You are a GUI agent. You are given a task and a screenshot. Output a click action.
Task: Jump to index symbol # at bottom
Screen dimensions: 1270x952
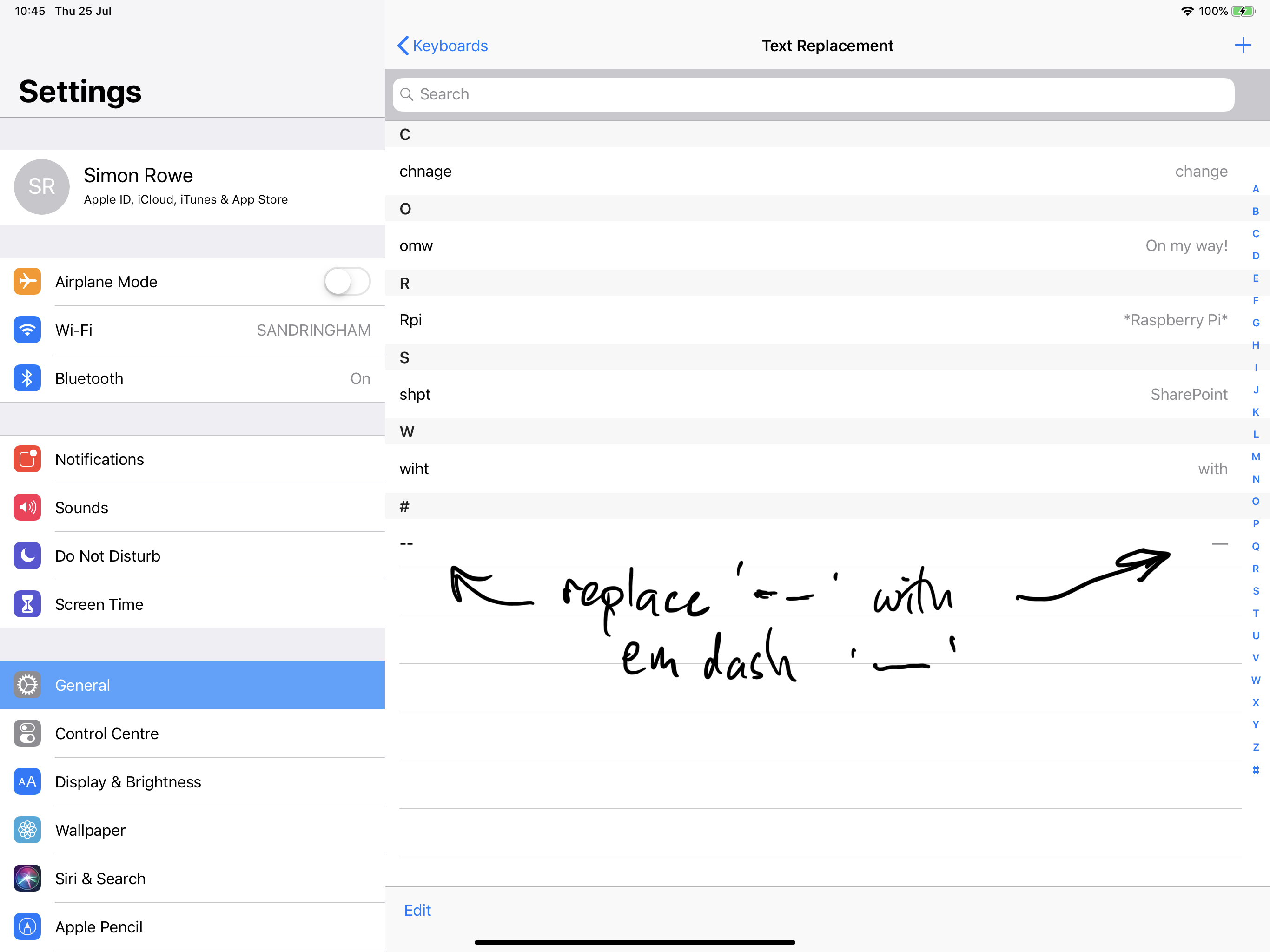click(1256, 769)
